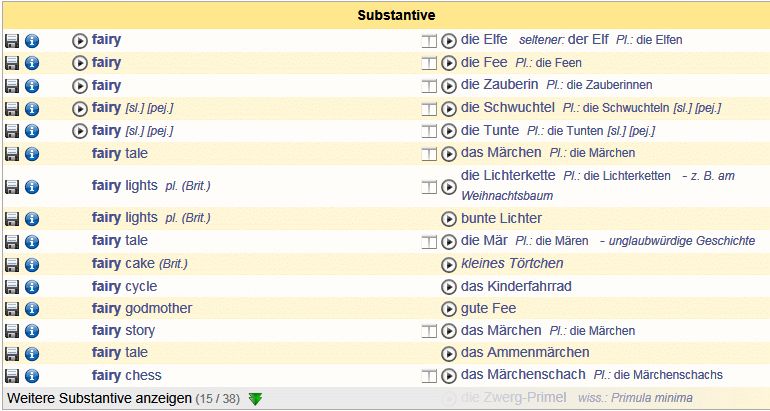Screen dimensions: 770x411
Task: Open inflection table for 'die Lichterkette'
Action: coord(430,186)
